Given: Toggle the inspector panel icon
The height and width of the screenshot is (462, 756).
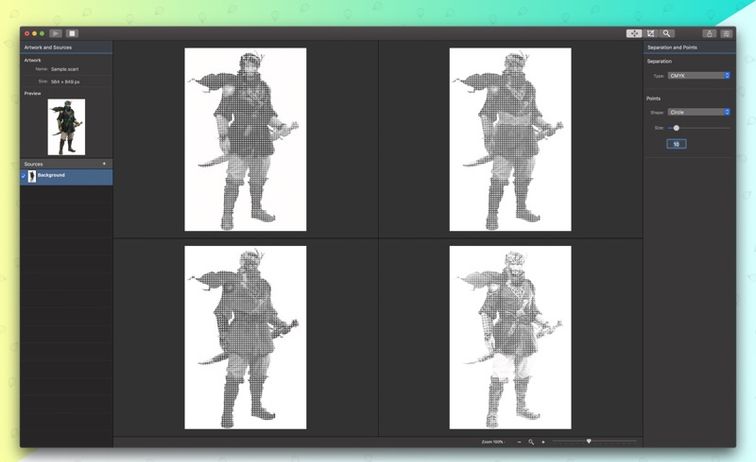Looking at the screenshot, I should 726,33.
